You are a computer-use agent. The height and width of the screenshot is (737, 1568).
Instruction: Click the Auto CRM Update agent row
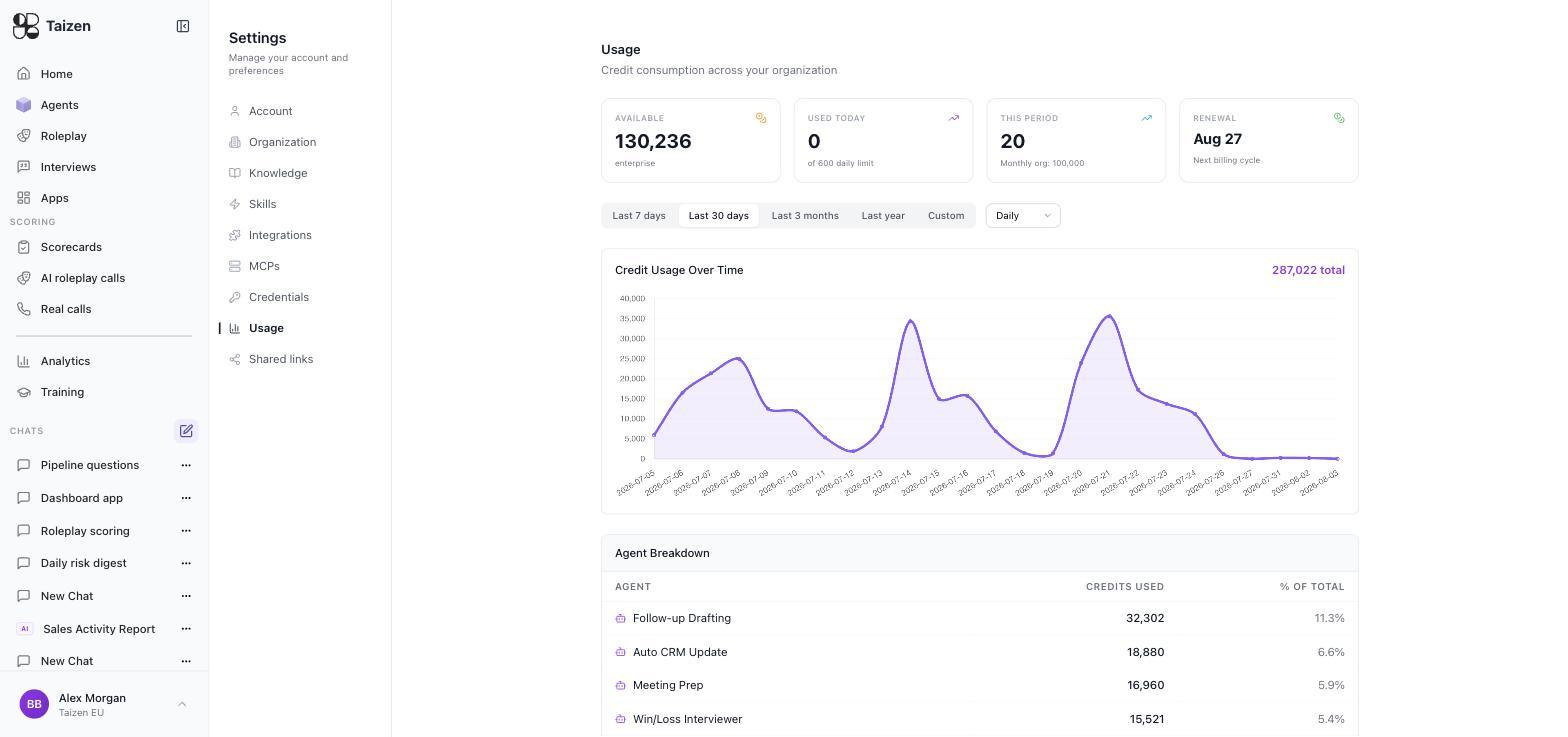(x=980, y=652)
